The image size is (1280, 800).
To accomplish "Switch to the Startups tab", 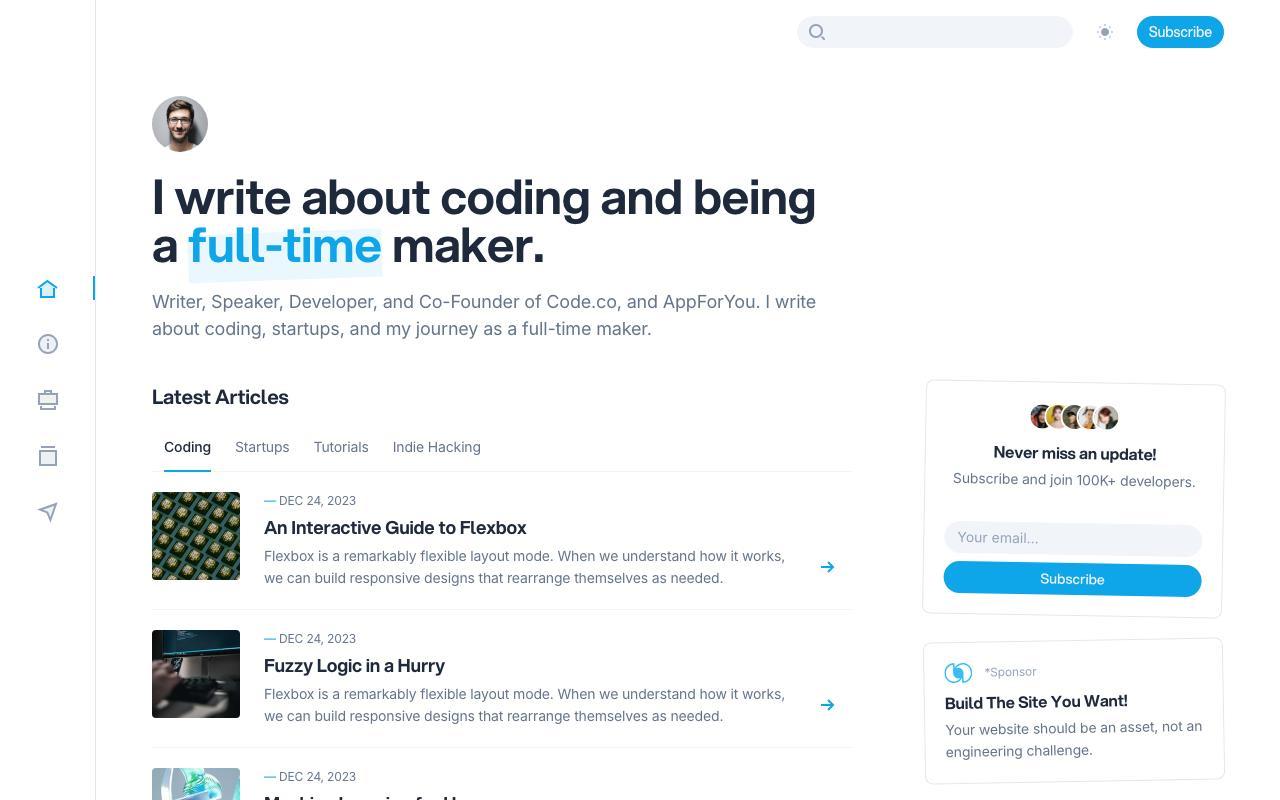I will point(262,447).
